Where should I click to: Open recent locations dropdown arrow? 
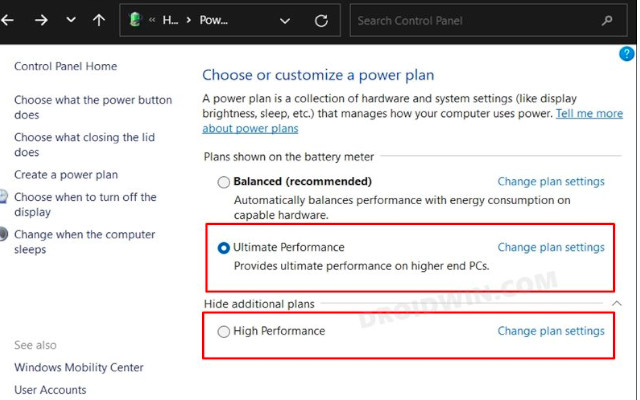click(x=70, y=20)
